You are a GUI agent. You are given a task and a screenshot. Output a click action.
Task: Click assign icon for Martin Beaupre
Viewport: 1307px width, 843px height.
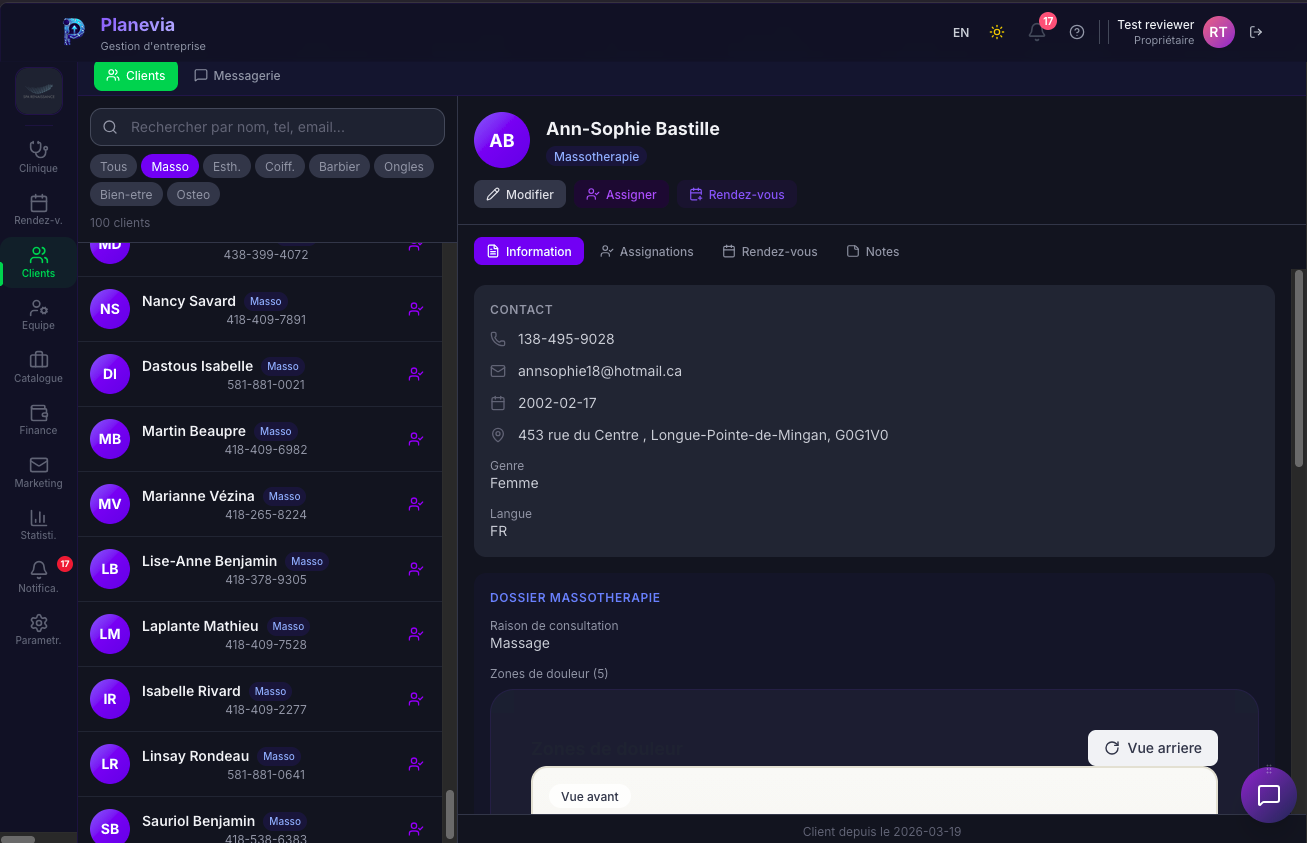[x=416, y=439]
